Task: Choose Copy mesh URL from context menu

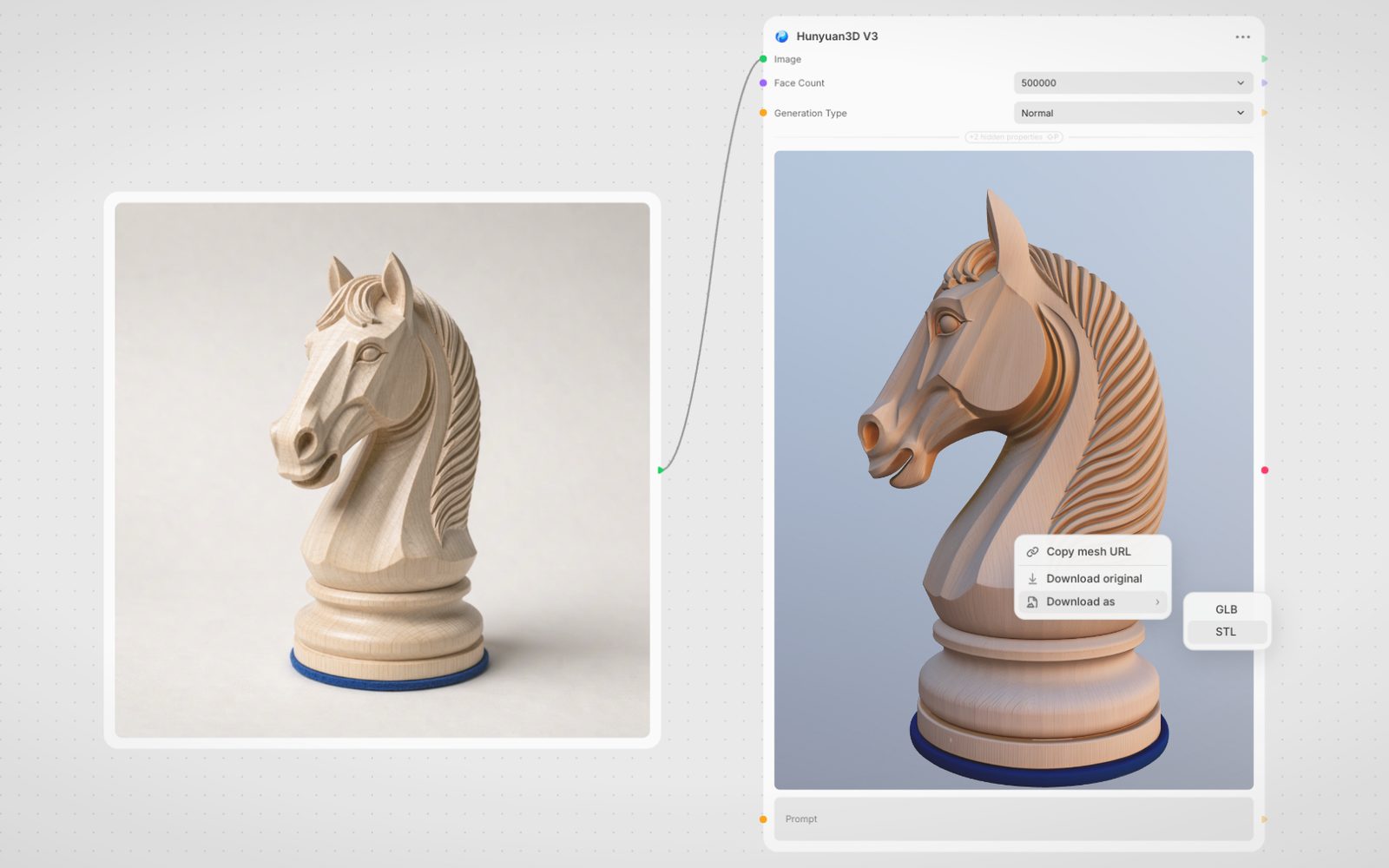Action: (1092, 552)
